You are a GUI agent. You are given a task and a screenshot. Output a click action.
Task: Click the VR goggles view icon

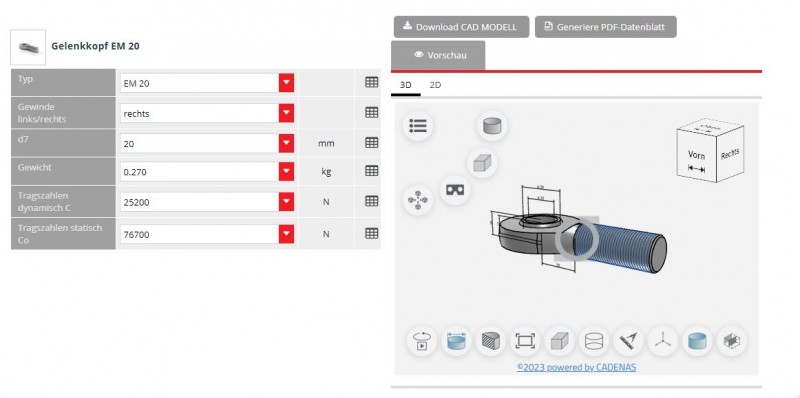pyautogui.click(x=455, y=190)
